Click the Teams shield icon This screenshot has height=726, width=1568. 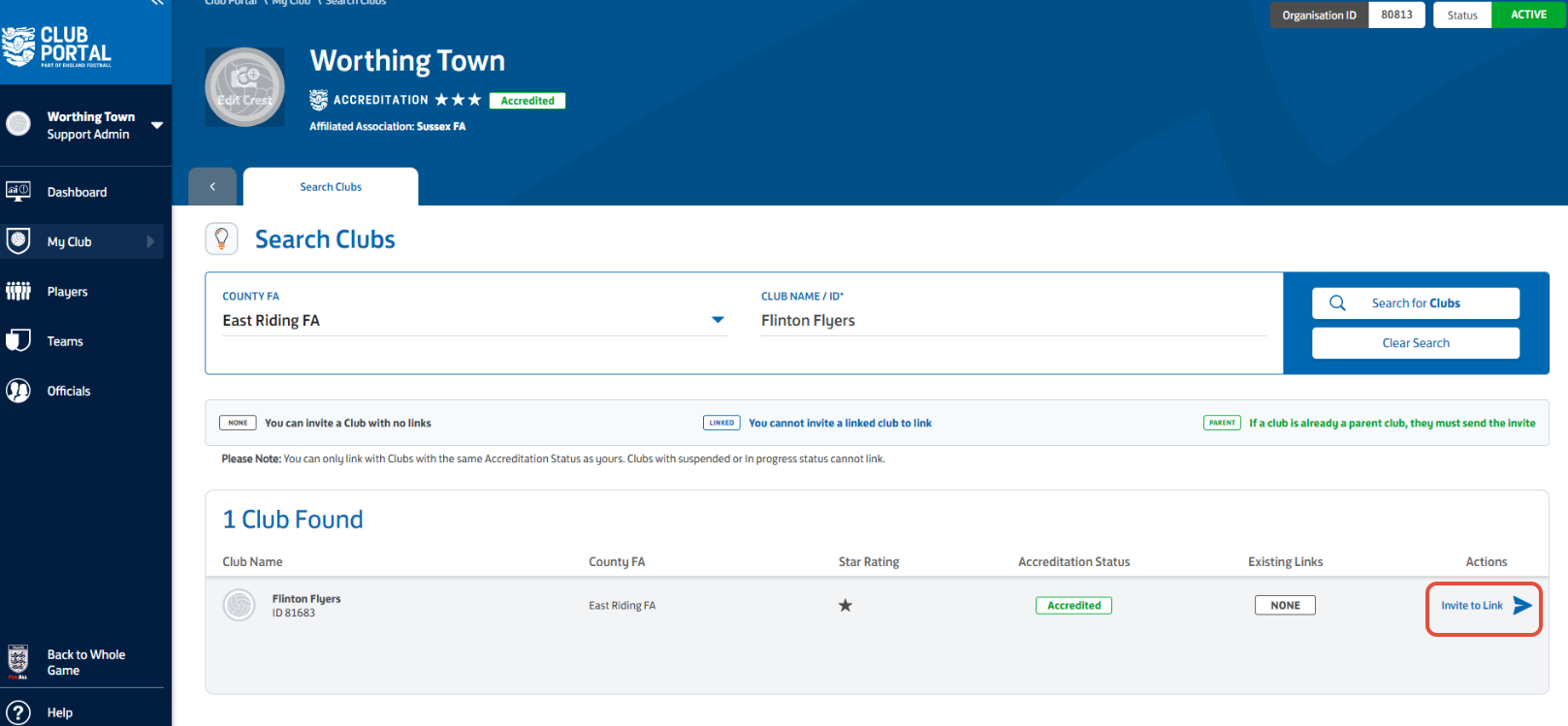(x=18, y=340)
